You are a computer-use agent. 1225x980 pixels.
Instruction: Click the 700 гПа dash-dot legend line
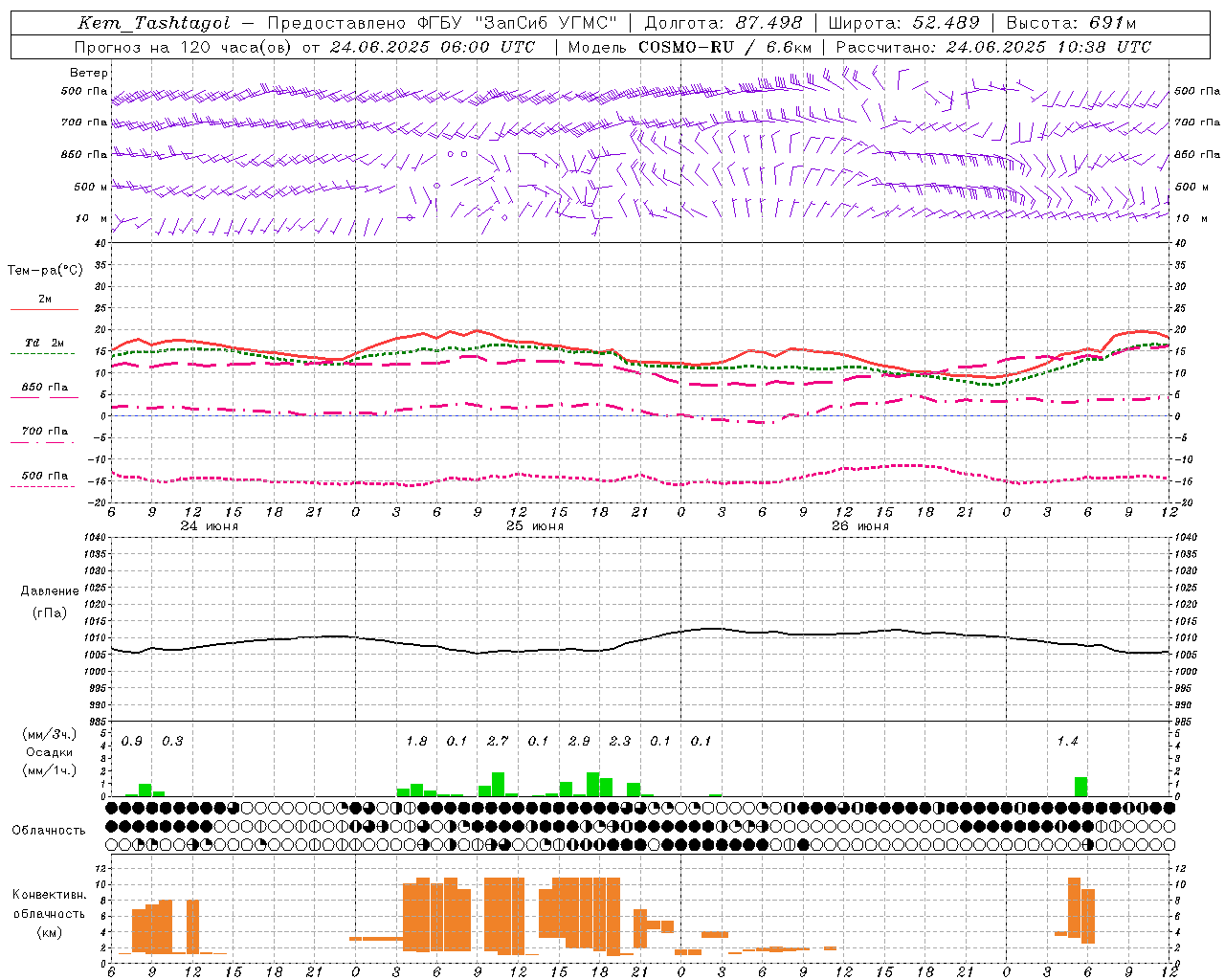coord(42,442)
